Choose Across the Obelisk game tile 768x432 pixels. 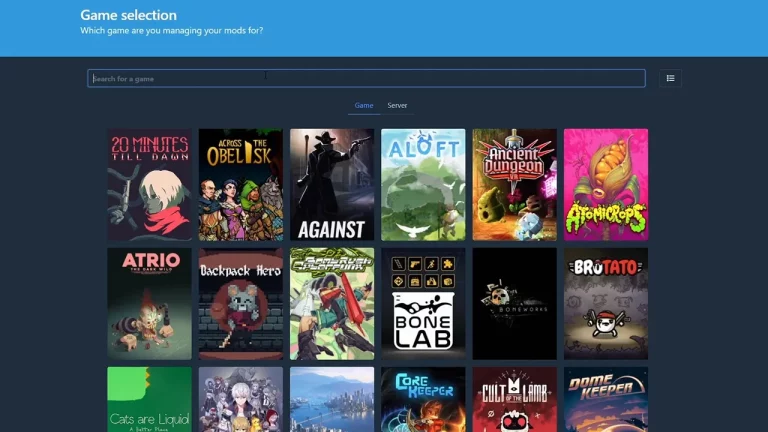click(240, 184)
